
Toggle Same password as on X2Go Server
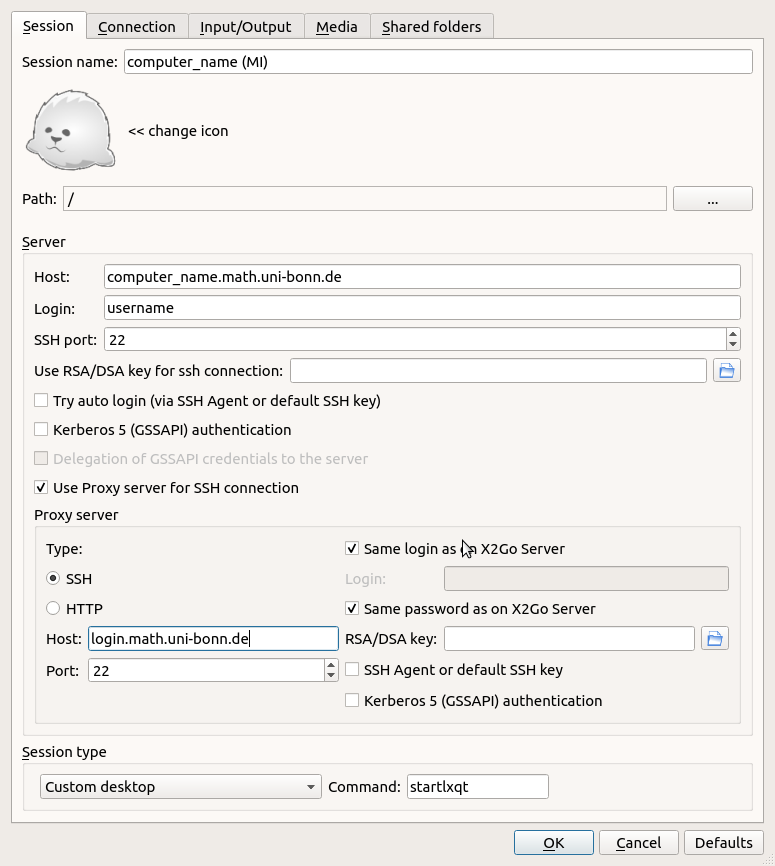tap(352, 608)
